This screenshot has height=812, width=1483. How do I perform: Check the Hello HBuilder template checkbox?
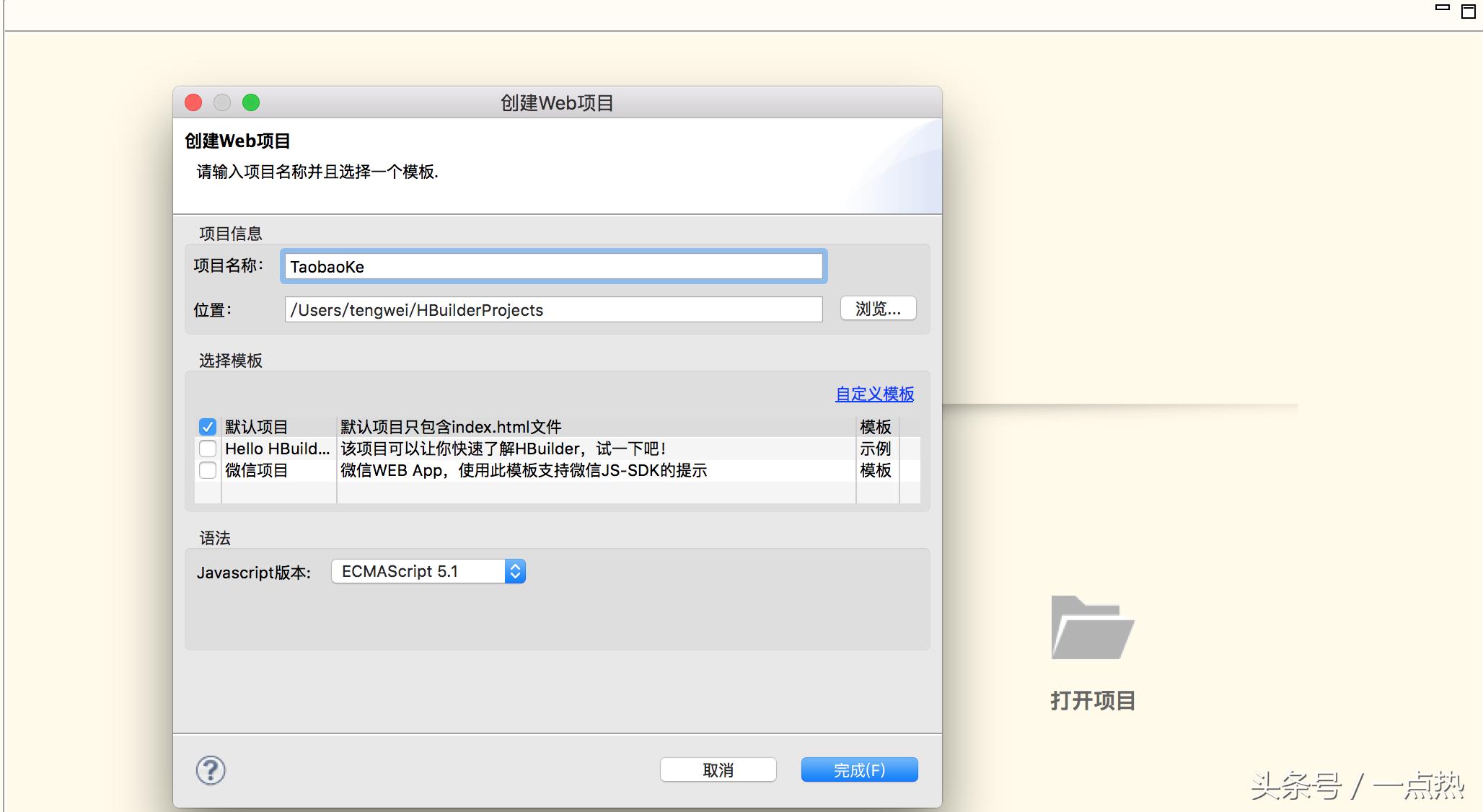coord(208,449)
